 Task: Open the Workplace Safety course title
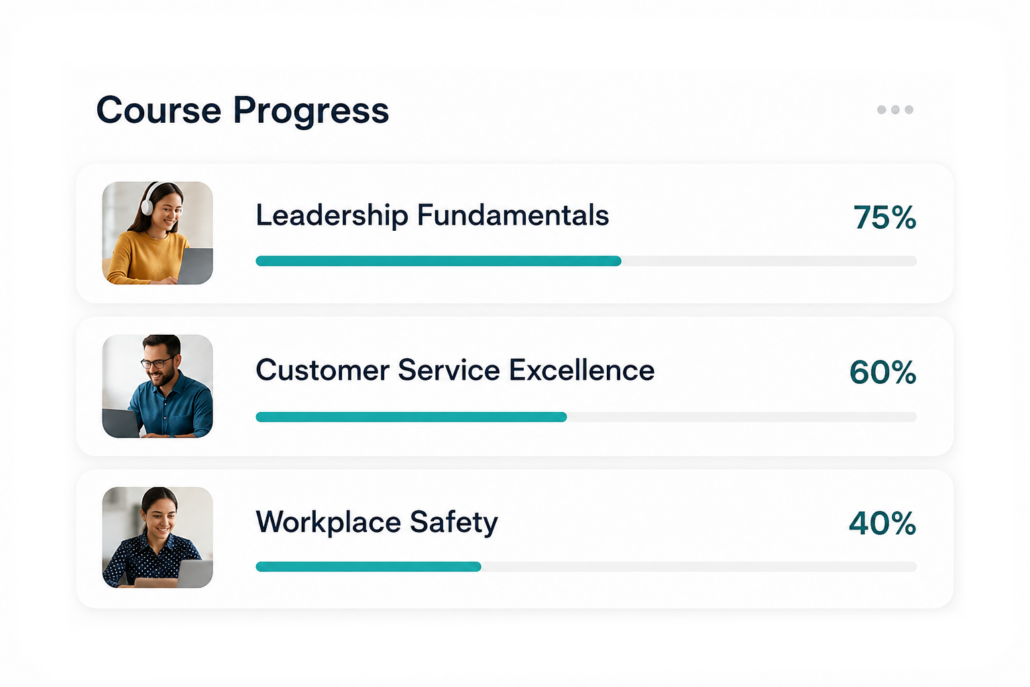[376, 523]
